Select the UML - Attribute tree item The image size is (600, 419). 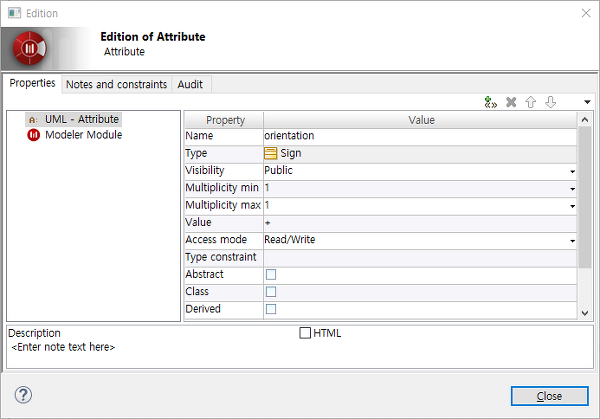click(73, 119)
